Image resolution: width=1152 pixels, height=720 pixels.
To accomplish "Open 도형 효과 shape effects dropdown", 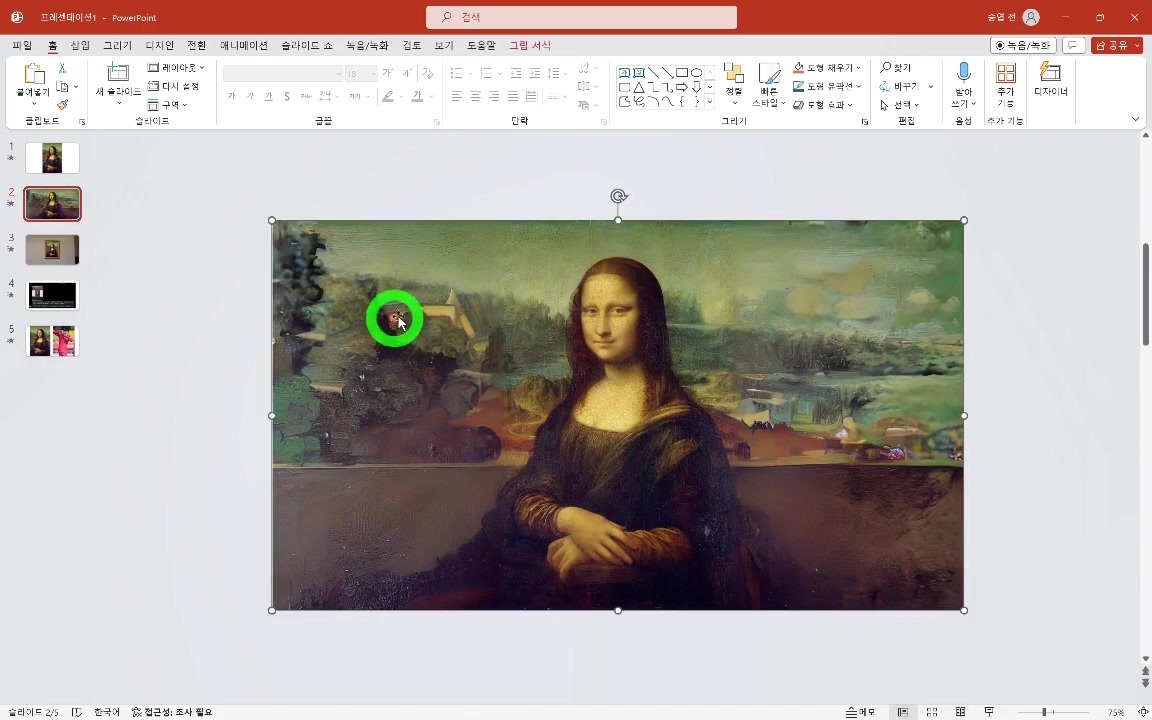I will click(823, 105).
